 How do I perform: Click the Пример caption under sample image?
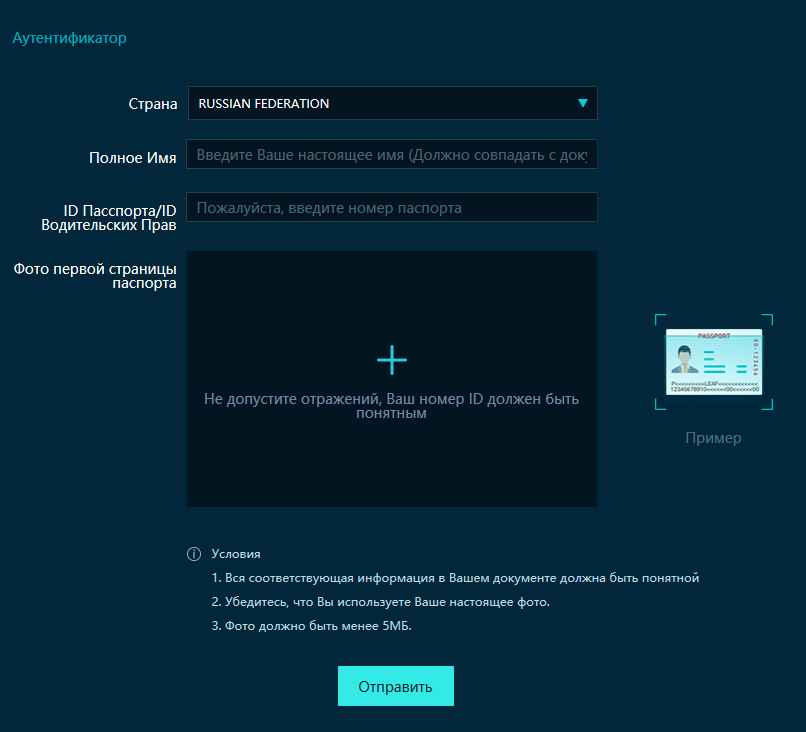click(713, 438)
